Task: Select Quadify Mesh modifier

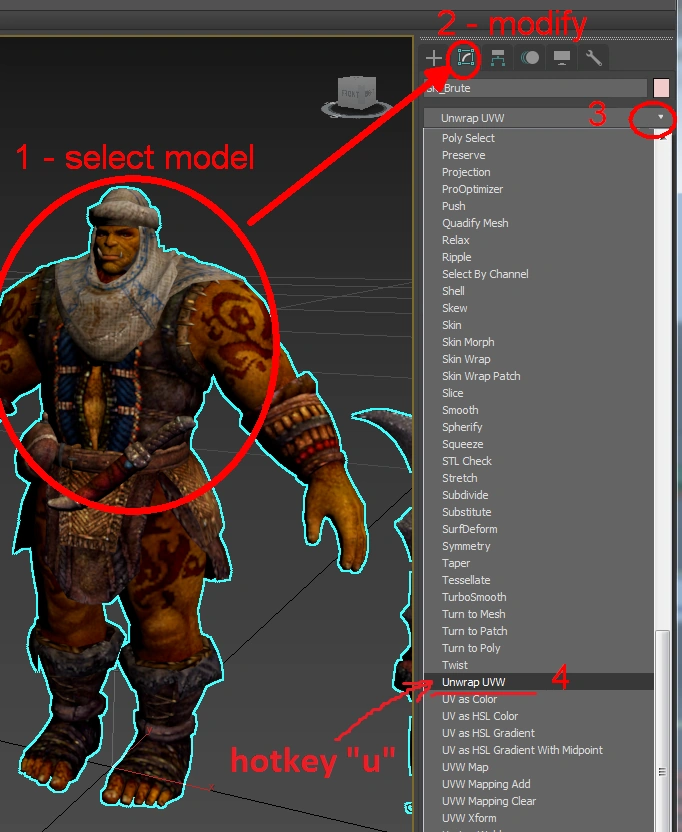Action: pyautogui.click(x=475, y=223)
